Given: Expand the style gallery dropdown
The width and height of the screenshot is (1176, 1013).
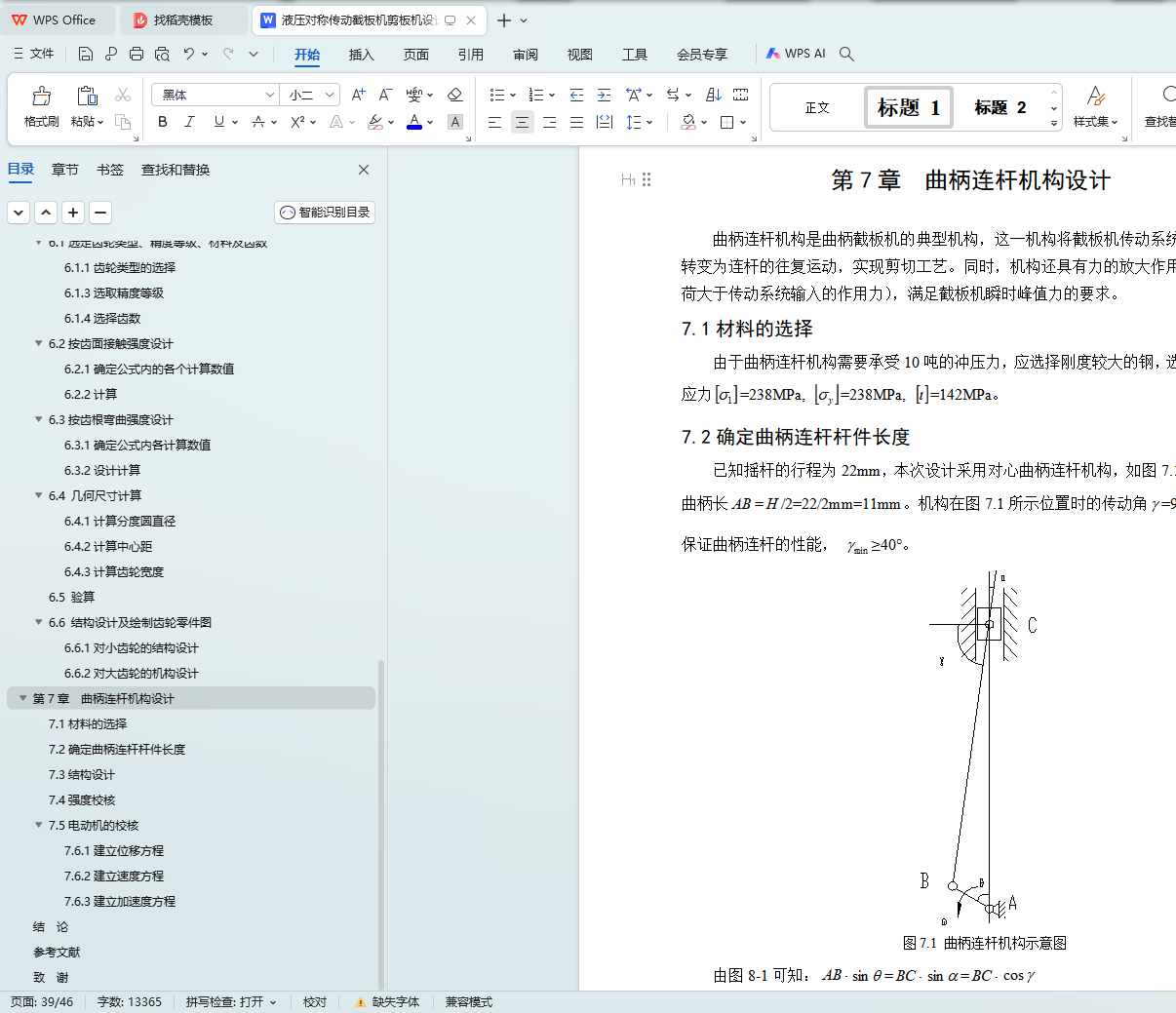Looking at the screenshot, I should tap(1054, 124).
